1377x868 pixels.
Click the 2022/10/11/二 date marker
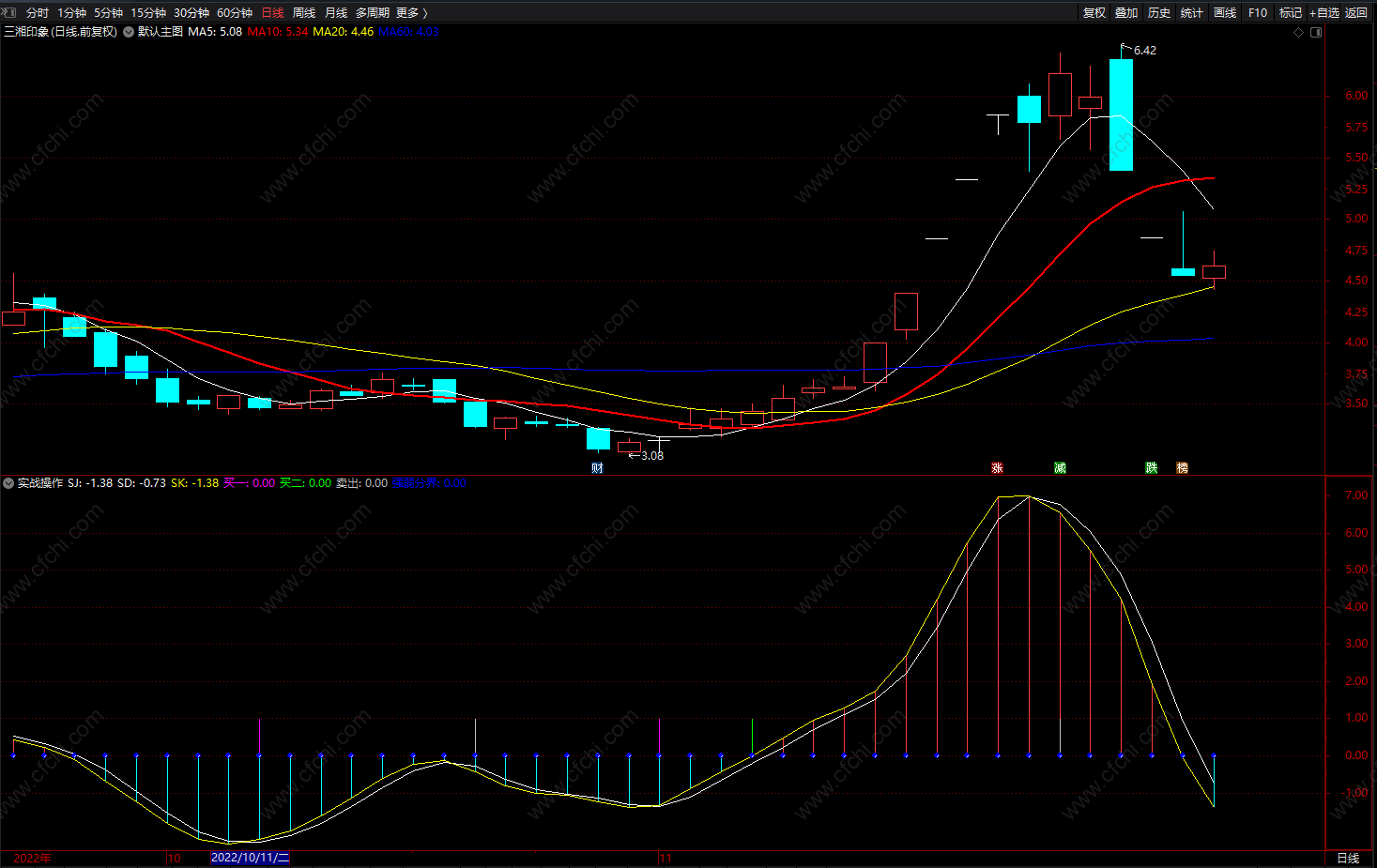click(x=250, y=858)
